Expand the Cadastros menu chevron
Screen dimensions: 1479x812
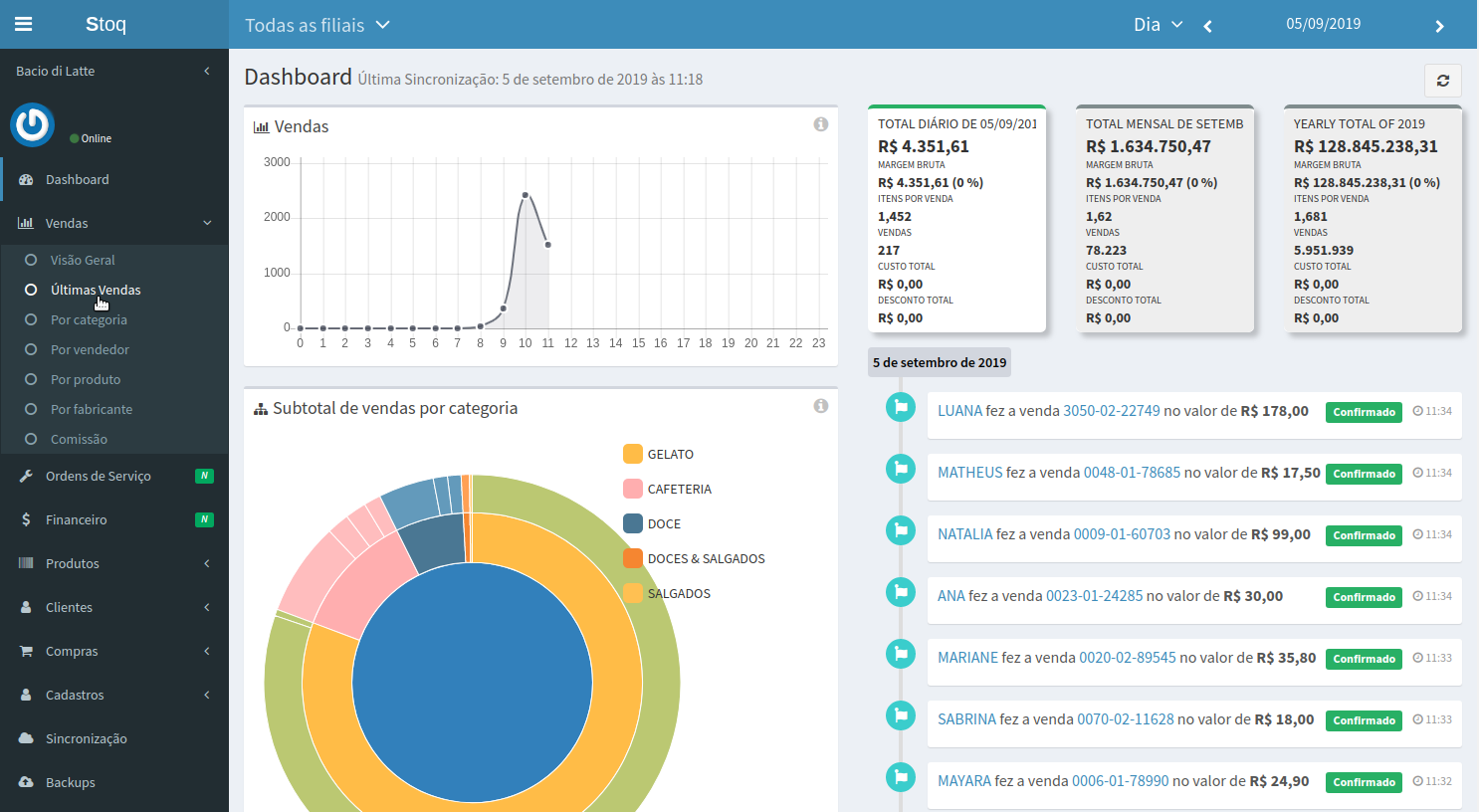(207, 696)
